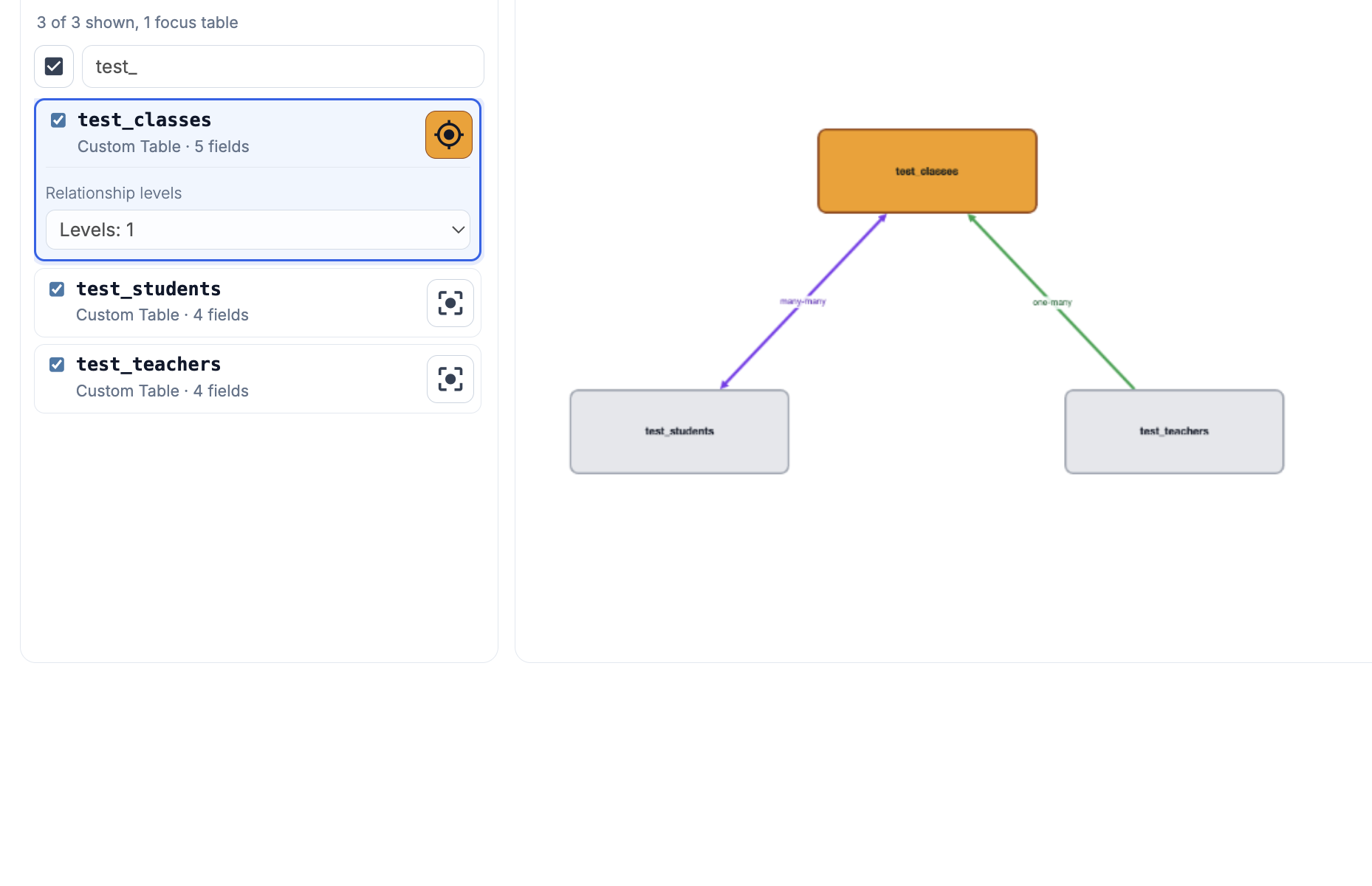Viewport: 1372px width, 886px height.
Task: Toggle the select-all tables checkbox
Action: pyautogui.click(x=54, y=66)
